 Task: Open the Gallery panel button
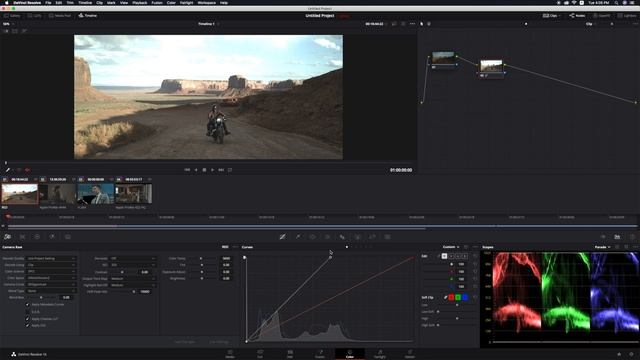(x=12, y=16)
